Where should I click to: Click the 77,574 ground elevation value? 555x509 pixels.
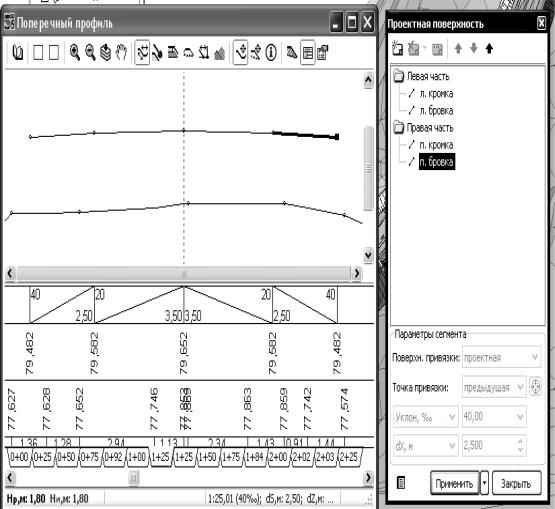point(344,409)
